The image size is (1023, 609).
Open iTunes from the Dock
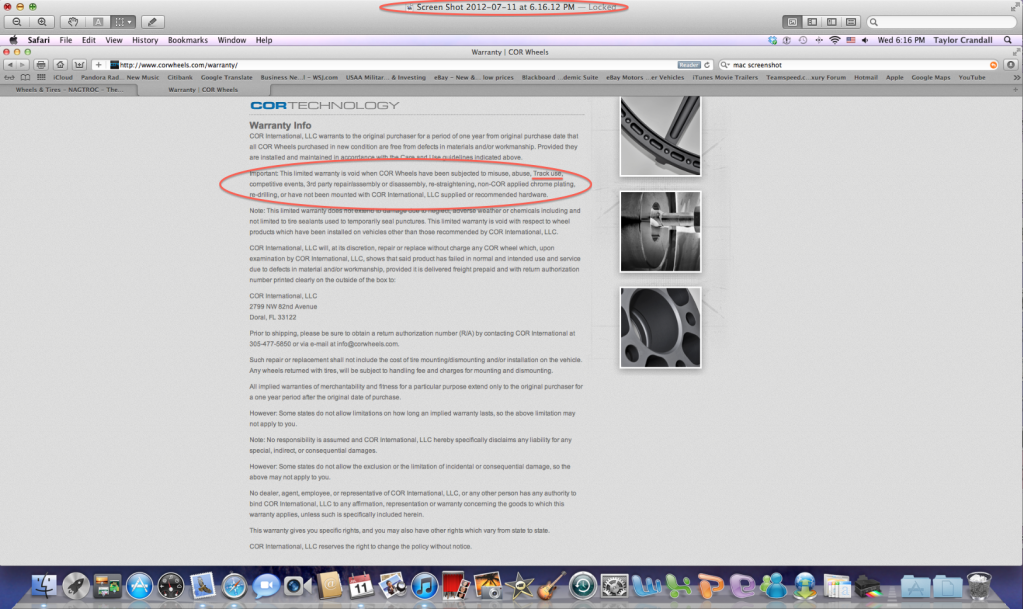point(424,586)
